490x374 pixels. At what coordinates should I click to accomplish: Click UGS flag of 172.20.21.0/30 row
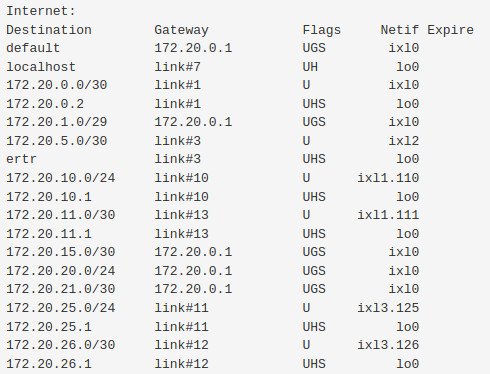coord(314,289)
